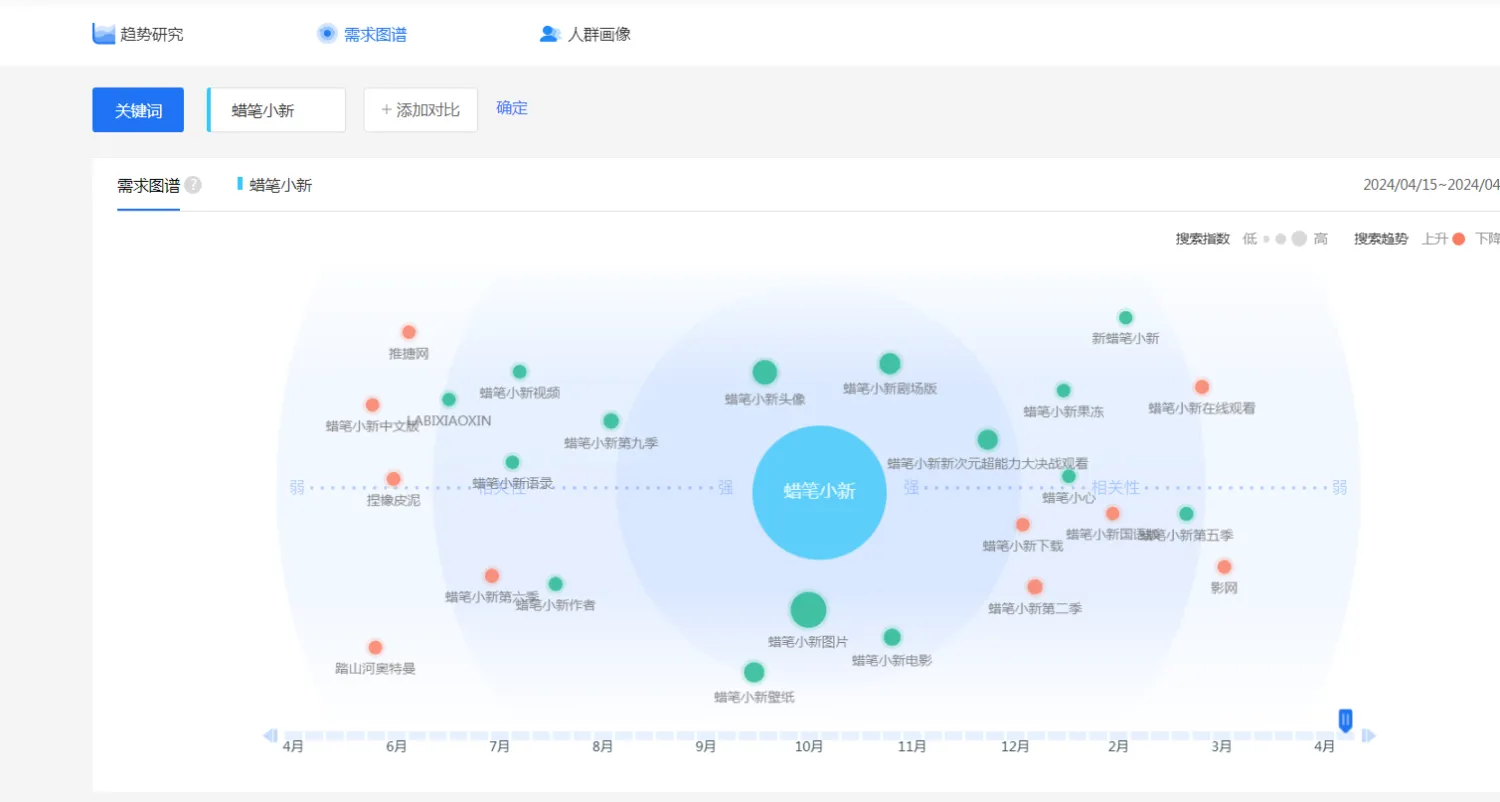Open the 趋势研究 tab

(138, 34)
